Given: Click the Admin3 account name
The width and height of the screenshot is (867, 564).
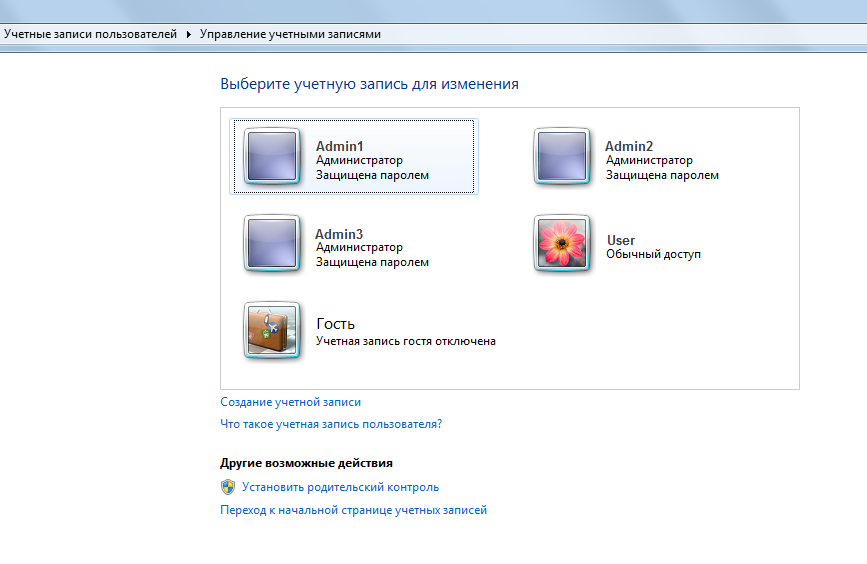Looking at the screenshot, I should click(x=339, y=234).
